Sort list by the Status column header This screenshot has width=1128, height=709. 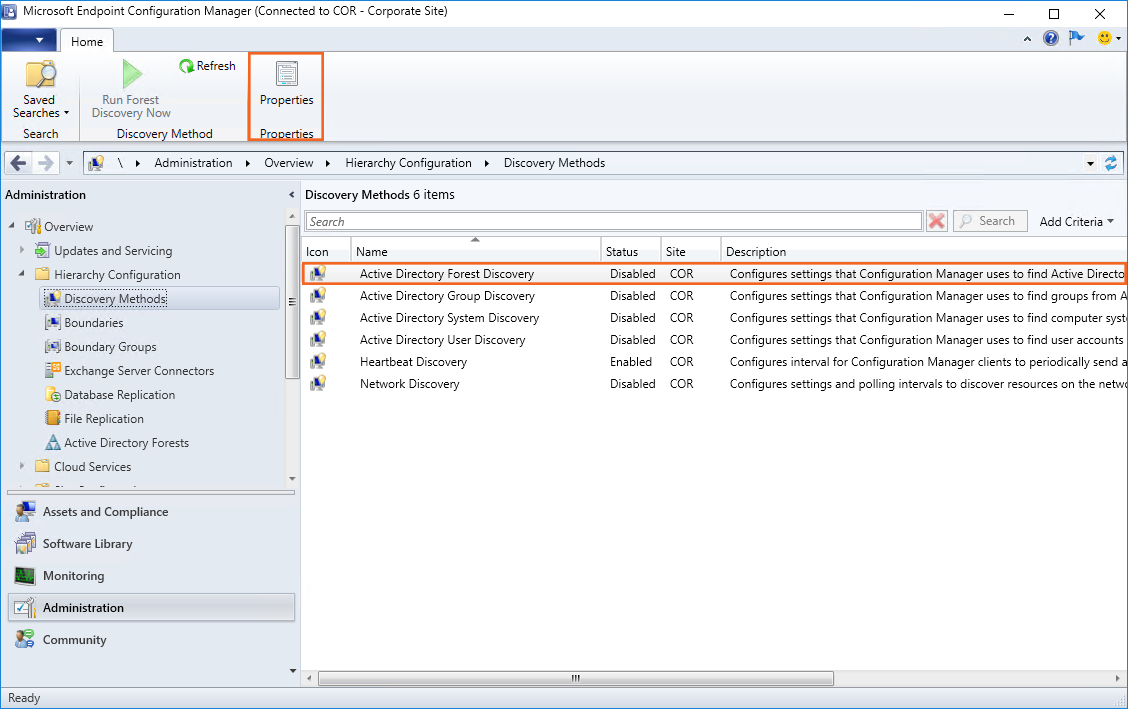pos(630,252)
